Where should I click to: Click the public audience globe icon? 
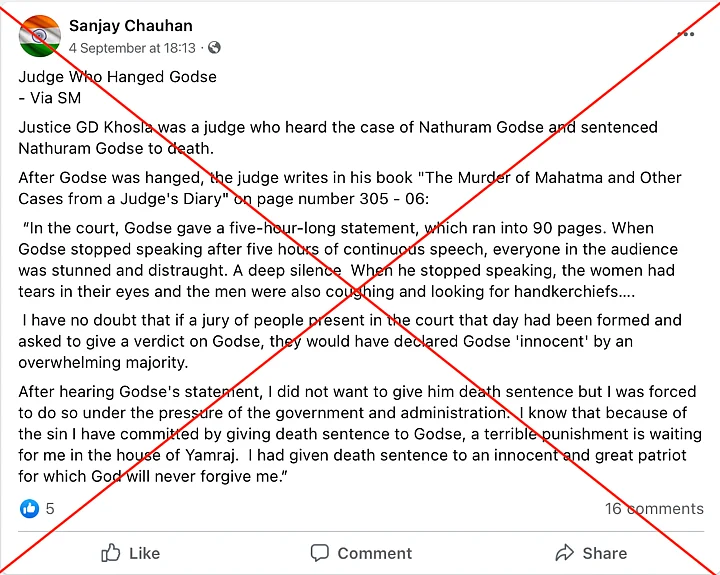pyautogui.click(x=215, y=48)
